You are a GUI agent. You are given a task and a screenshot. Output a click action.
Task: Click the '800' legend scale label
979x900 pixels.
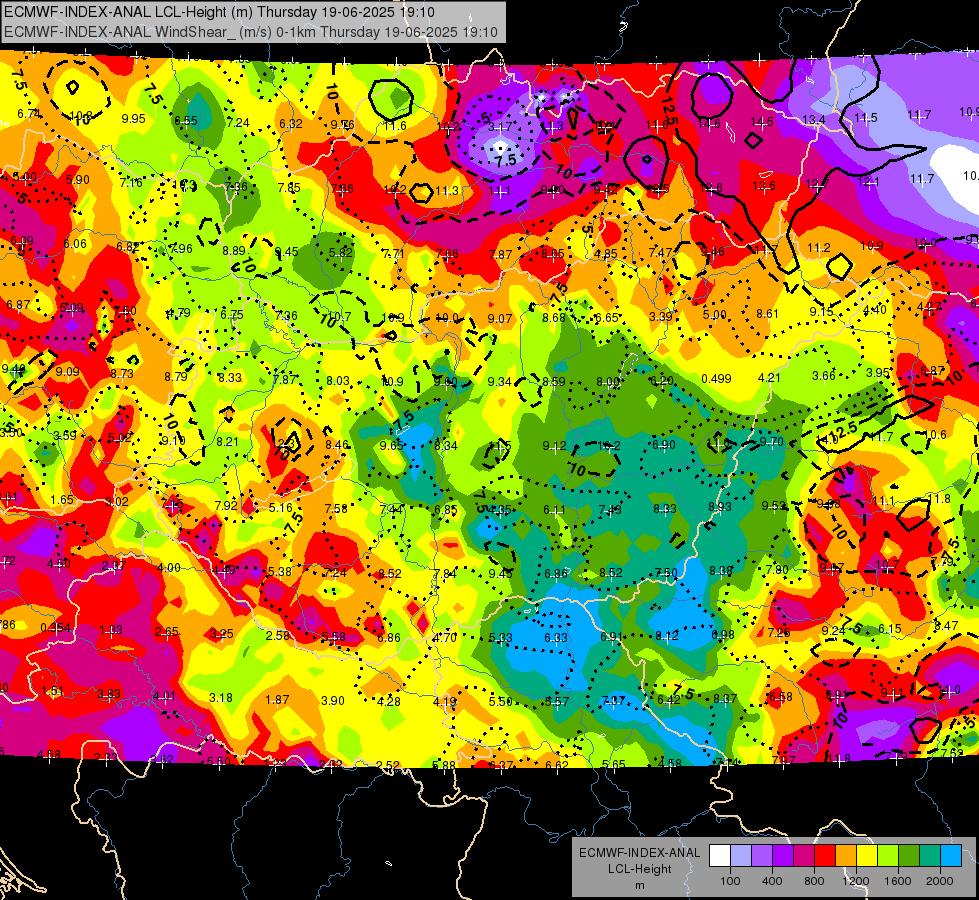click(814, 881)
